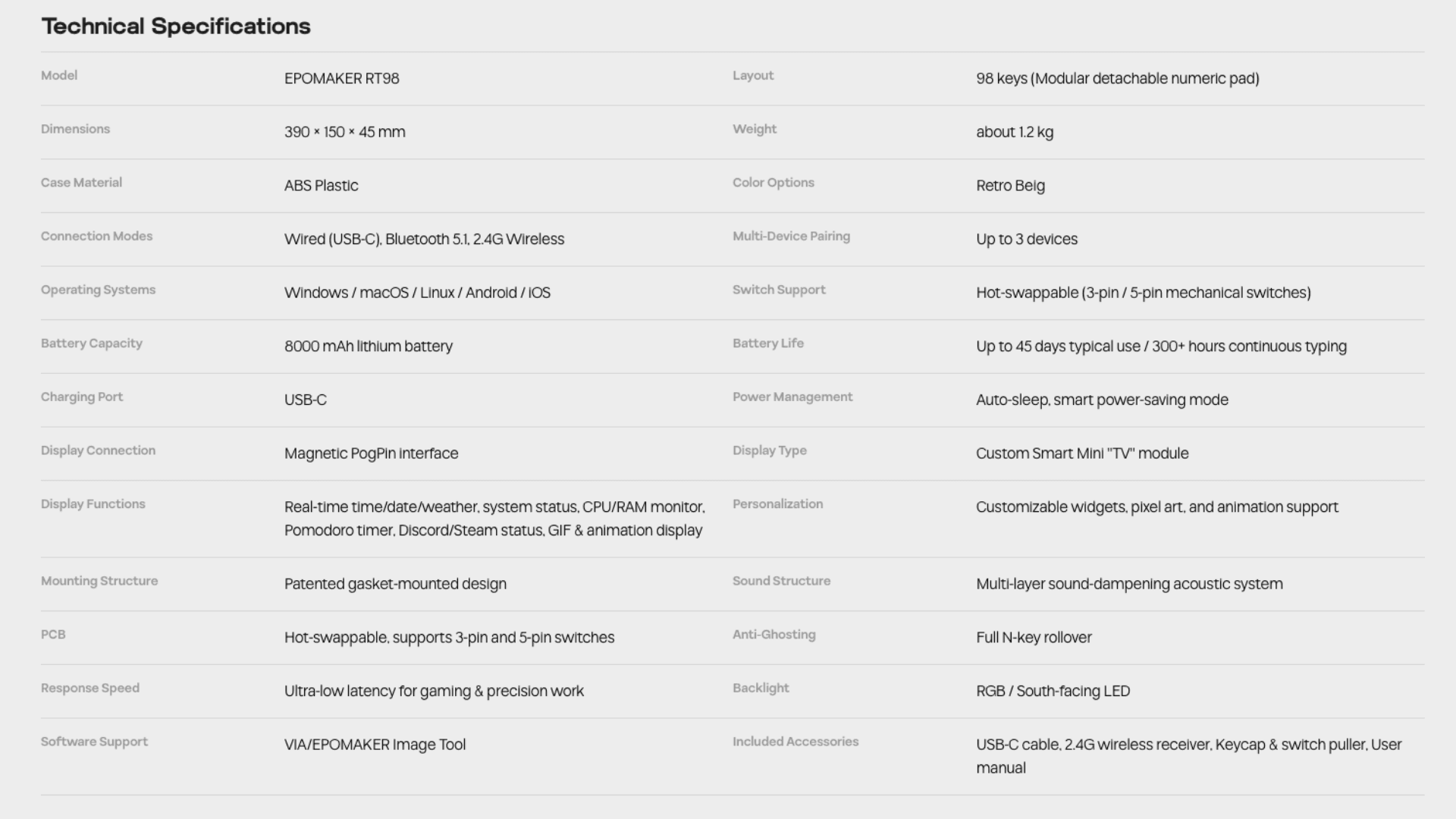
Task: Click the Connection Modes label
Action: pyautogui.click(x=96, y=237)
